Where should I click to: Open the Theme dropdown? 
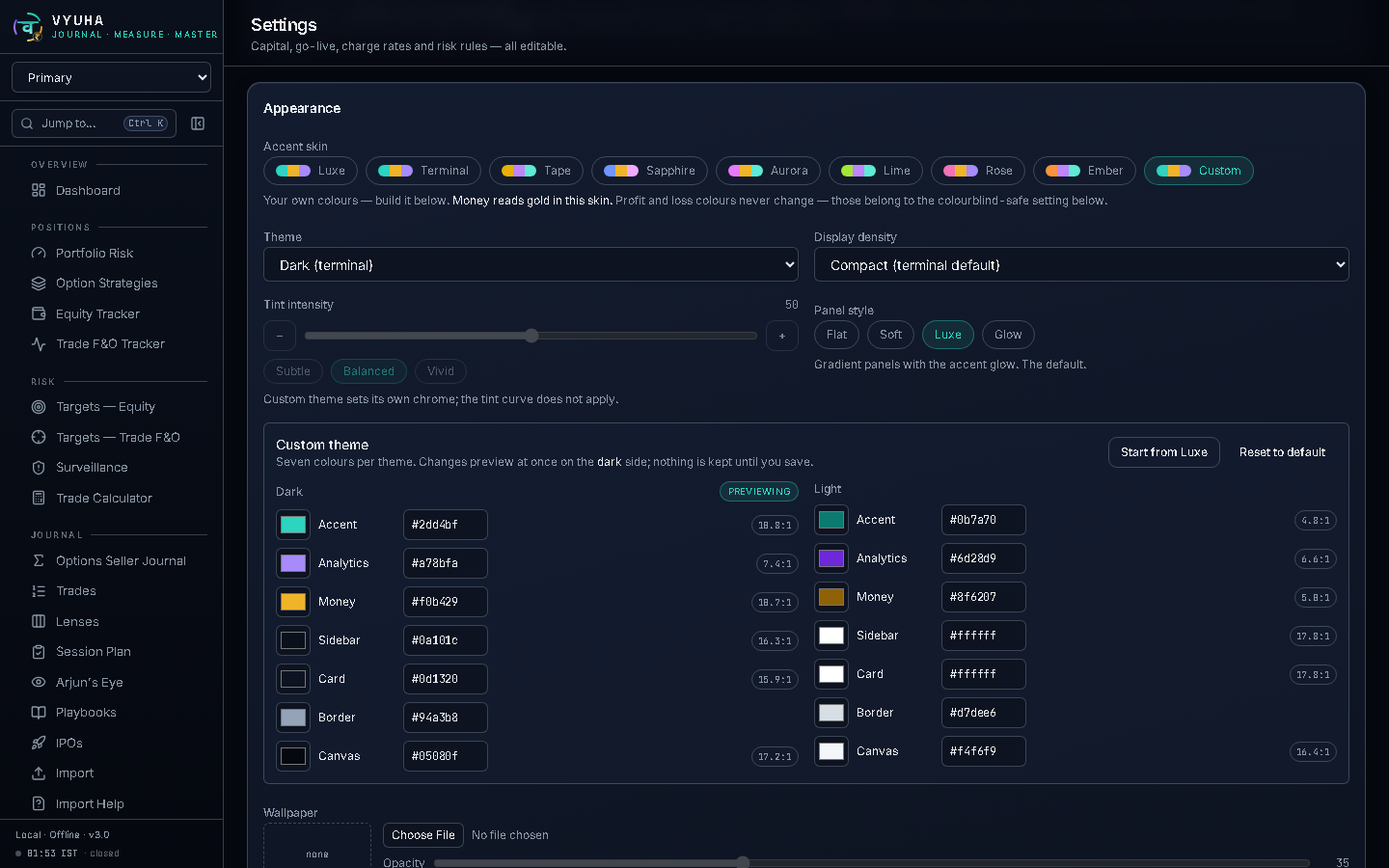coord(531,264)
